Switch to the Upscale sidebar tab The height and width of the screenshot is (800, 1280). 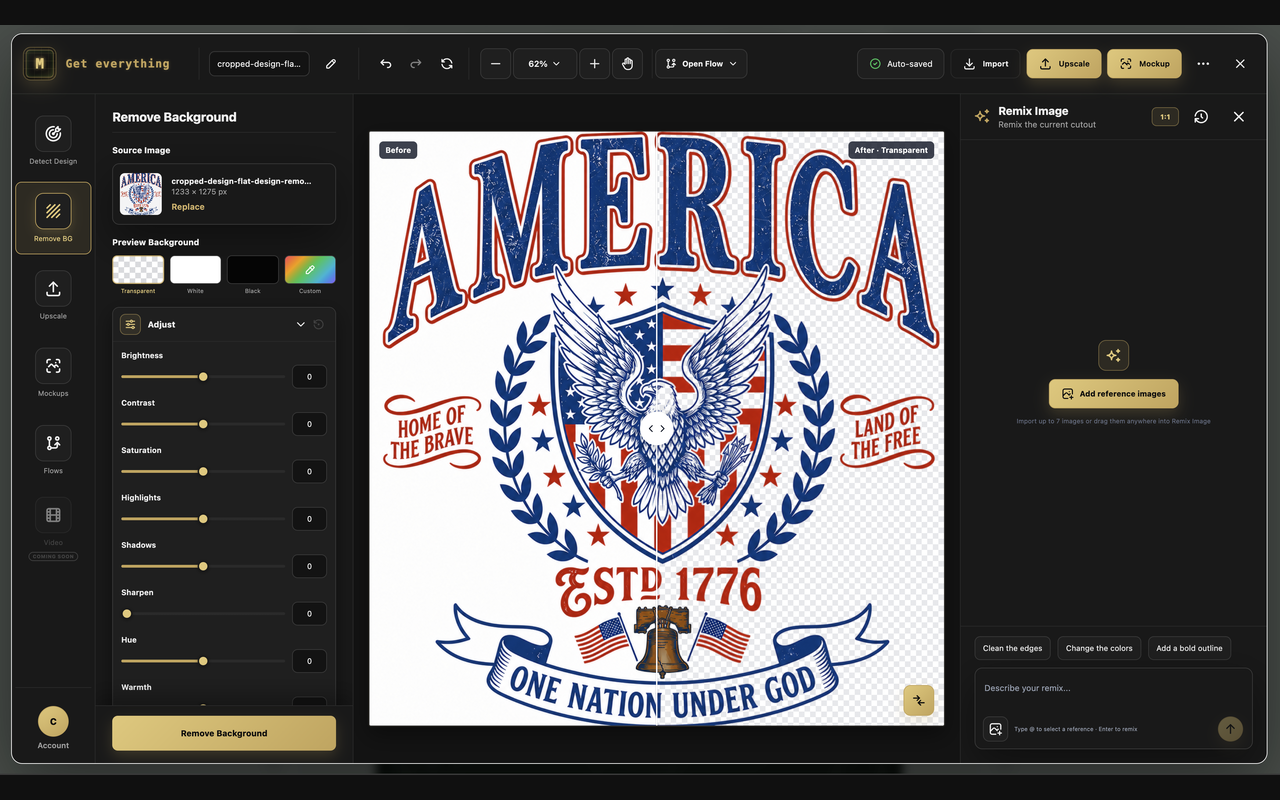(x=53, y=296)
